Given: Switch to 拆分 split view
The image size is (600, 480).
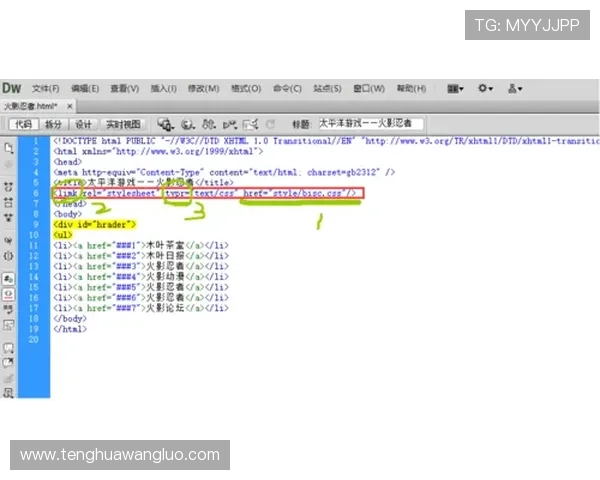Looking at the screenshot, I should pos(53,124).
